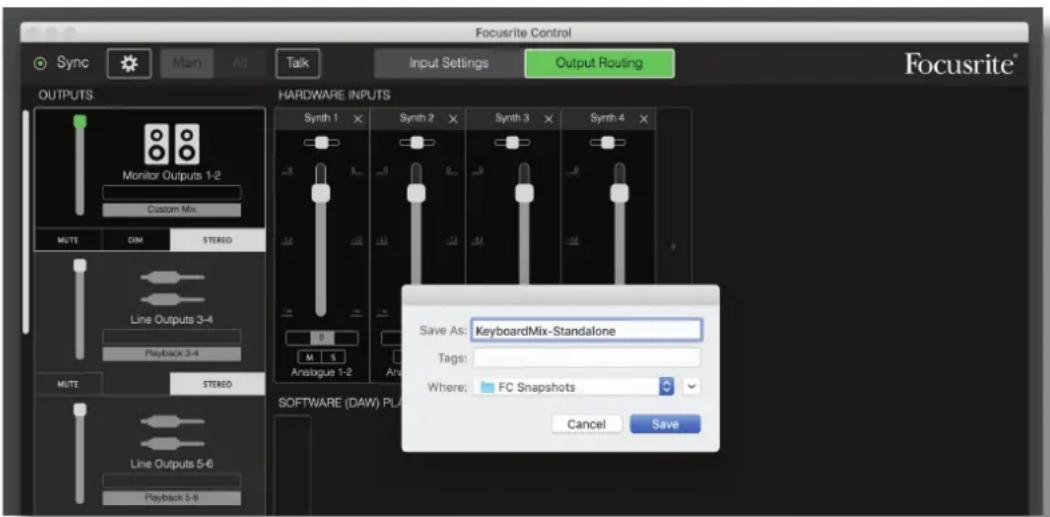Click the Synth 4 channel fader handle
This screenshot has width=1050, height=517.
pyautogui.click(x=619, y=194)
